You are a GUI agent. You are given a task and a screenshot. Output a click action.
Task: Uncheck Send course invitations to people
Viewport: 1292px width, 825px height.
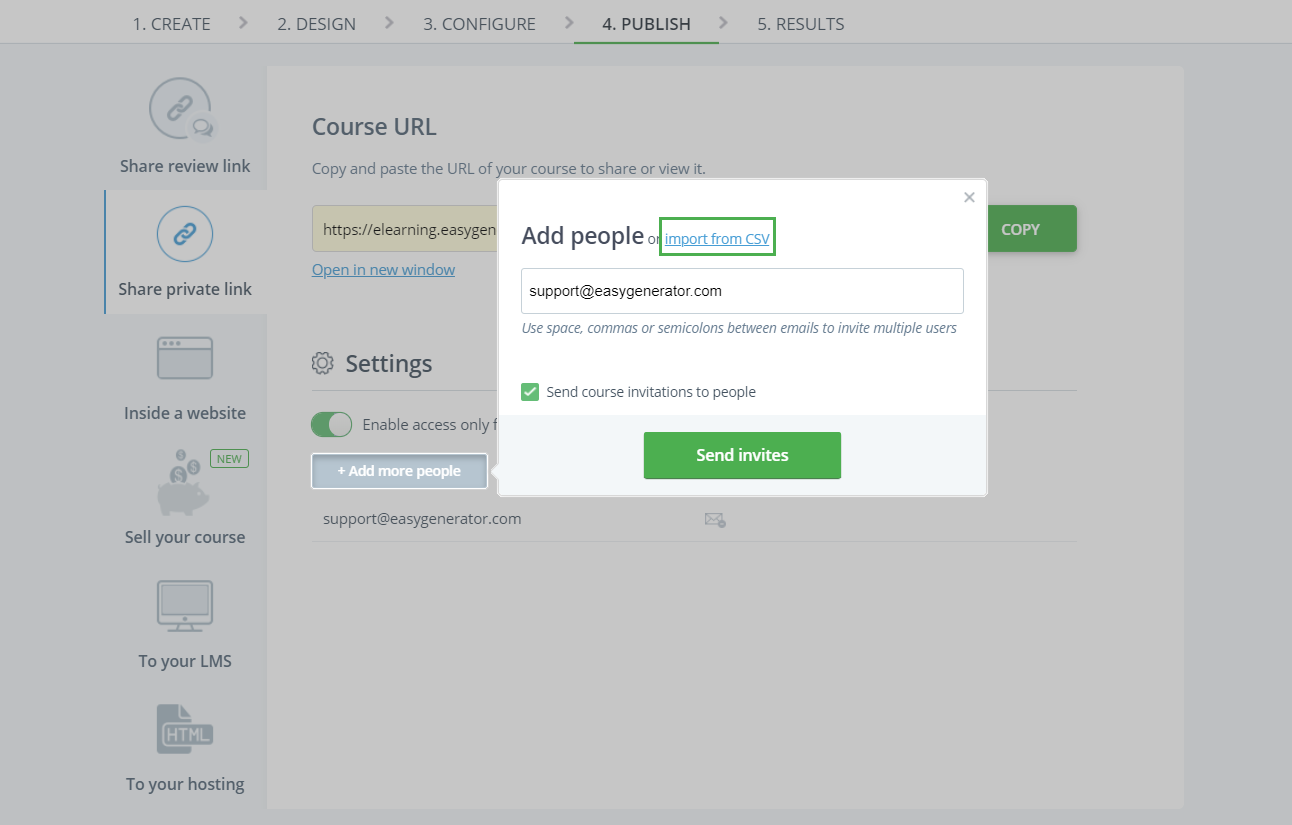click(x=531, y=392)
